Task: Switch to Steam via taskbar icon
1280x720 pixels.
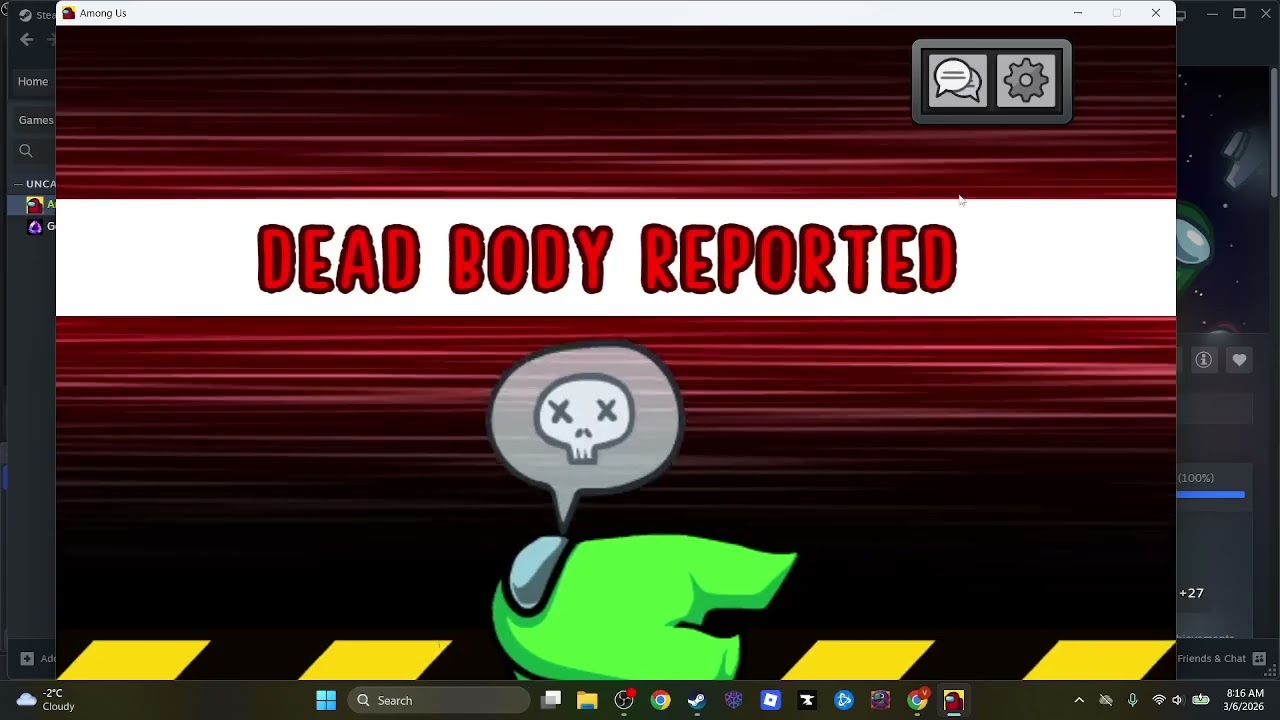Action: 697,700
